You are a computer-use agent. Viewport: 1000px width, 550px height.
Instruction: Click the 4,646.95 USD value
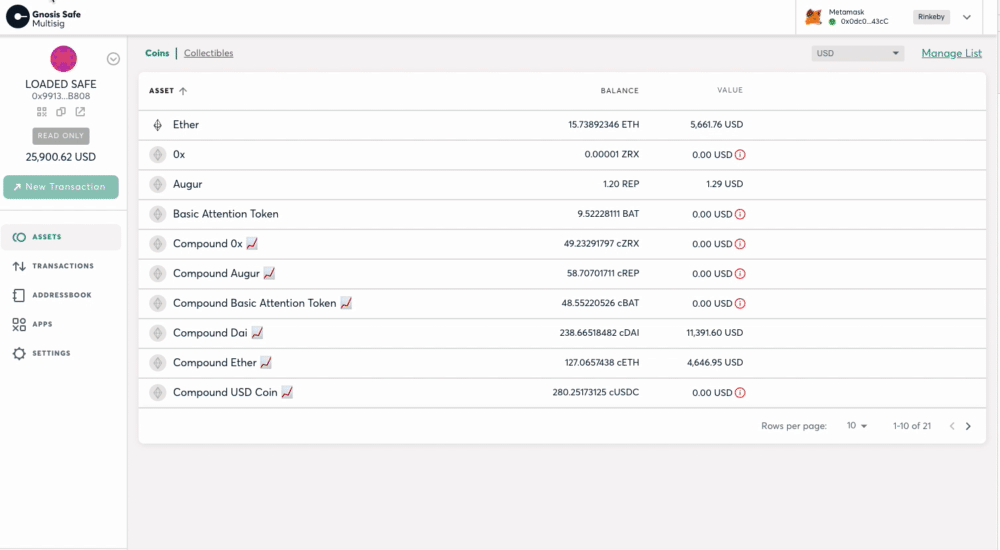point(715,362)
